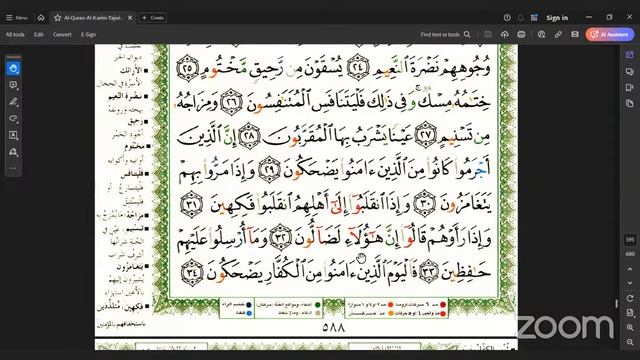The height and width of the screenshot is (360, 640).
Task: Send document by email icon
Action: pos(575,35)
